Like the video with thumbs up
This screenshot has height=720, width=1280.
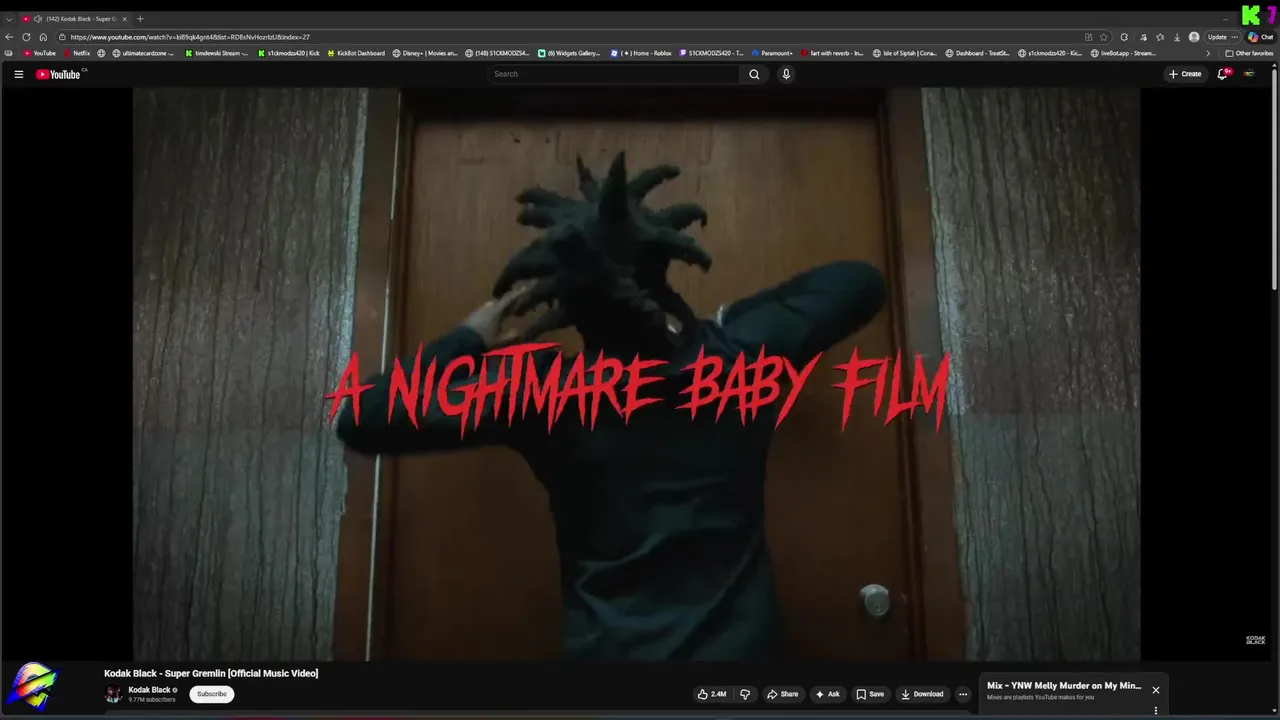(712, 694)
